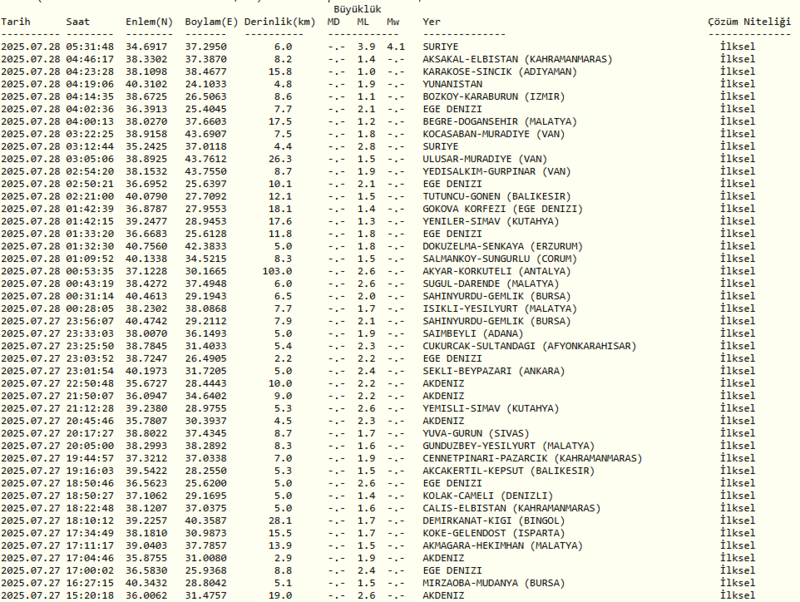Viewport: 800px width, 602px height.
Task: Select the SURIYE row with magnitude 4.1
Action: [441, 45]
